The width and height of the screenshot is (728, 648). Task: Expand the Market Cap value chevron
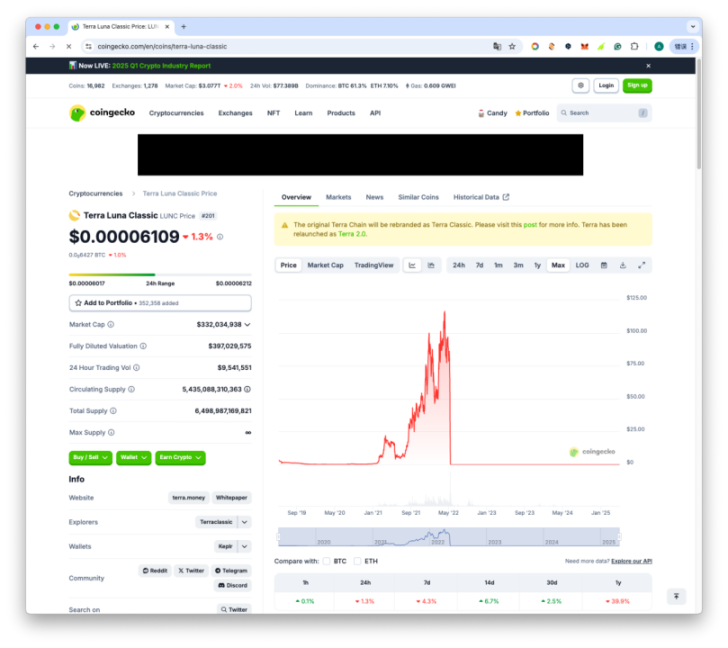[x=247, y=324]
